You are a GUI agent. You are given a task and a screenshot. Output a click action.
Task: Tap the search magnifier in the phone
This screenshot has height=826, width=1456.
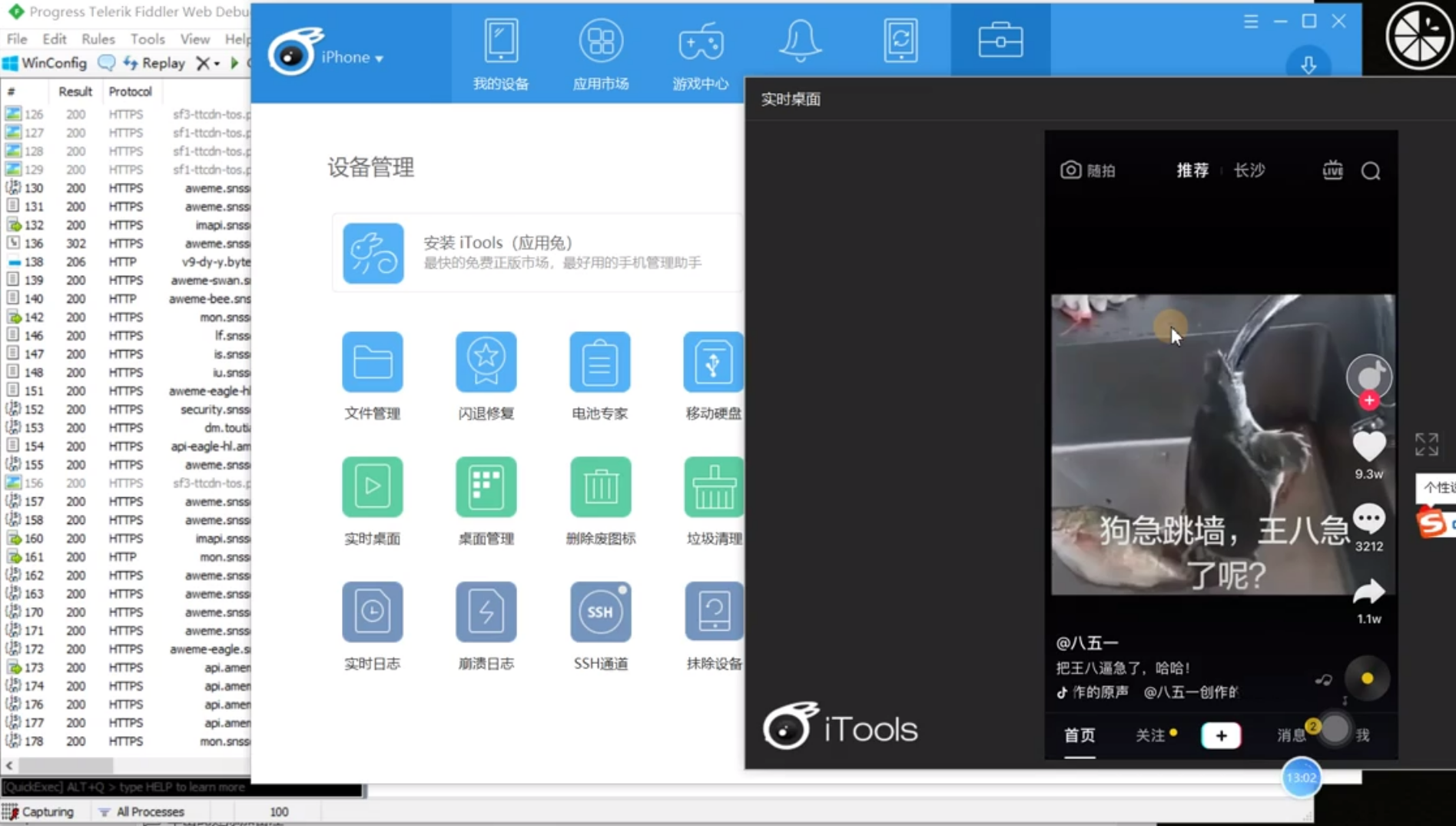click(x=1371, y=171)
